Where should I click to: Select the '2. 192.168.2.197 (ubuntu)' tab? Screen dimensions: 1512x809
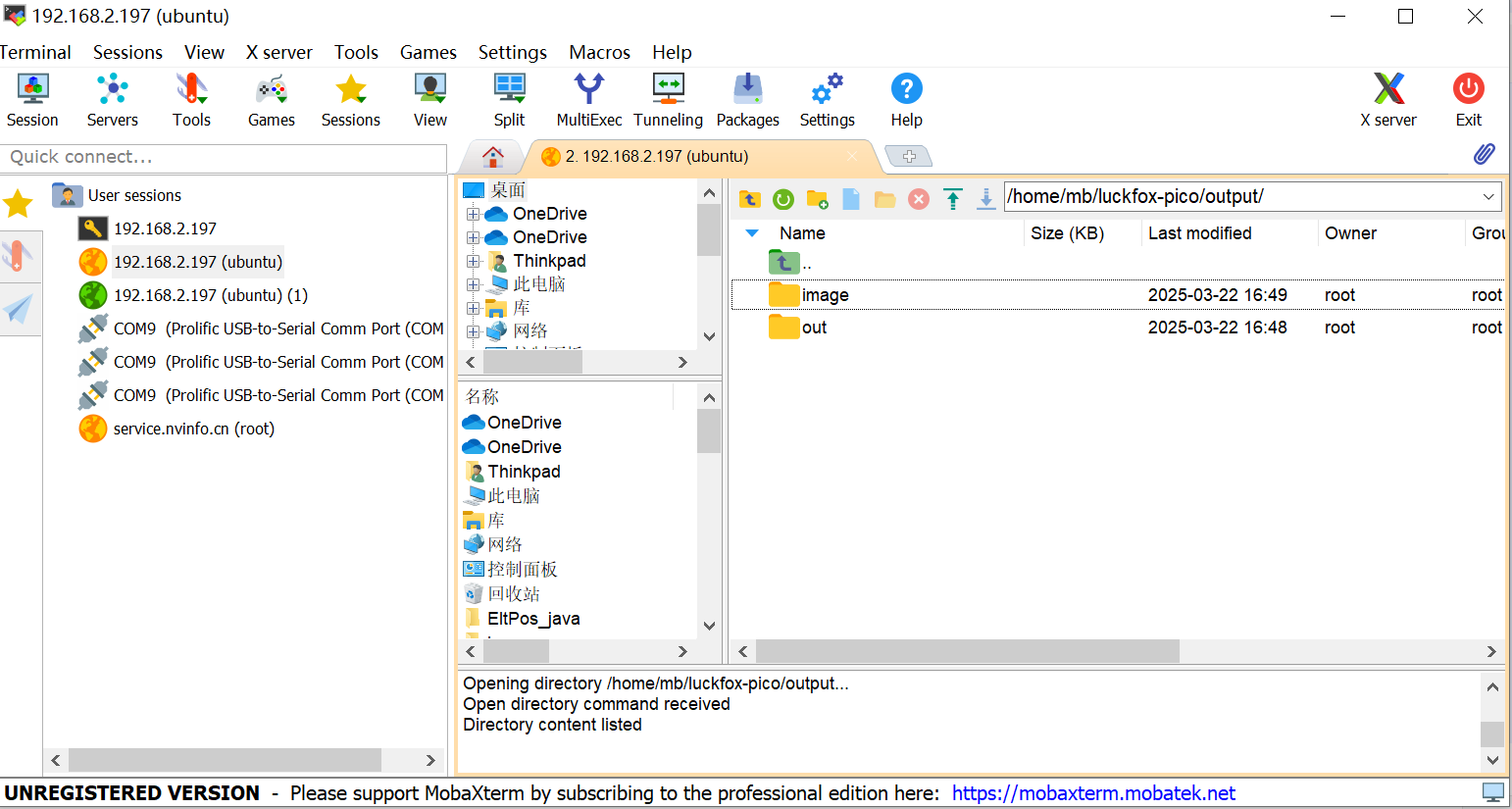(699, 156)
